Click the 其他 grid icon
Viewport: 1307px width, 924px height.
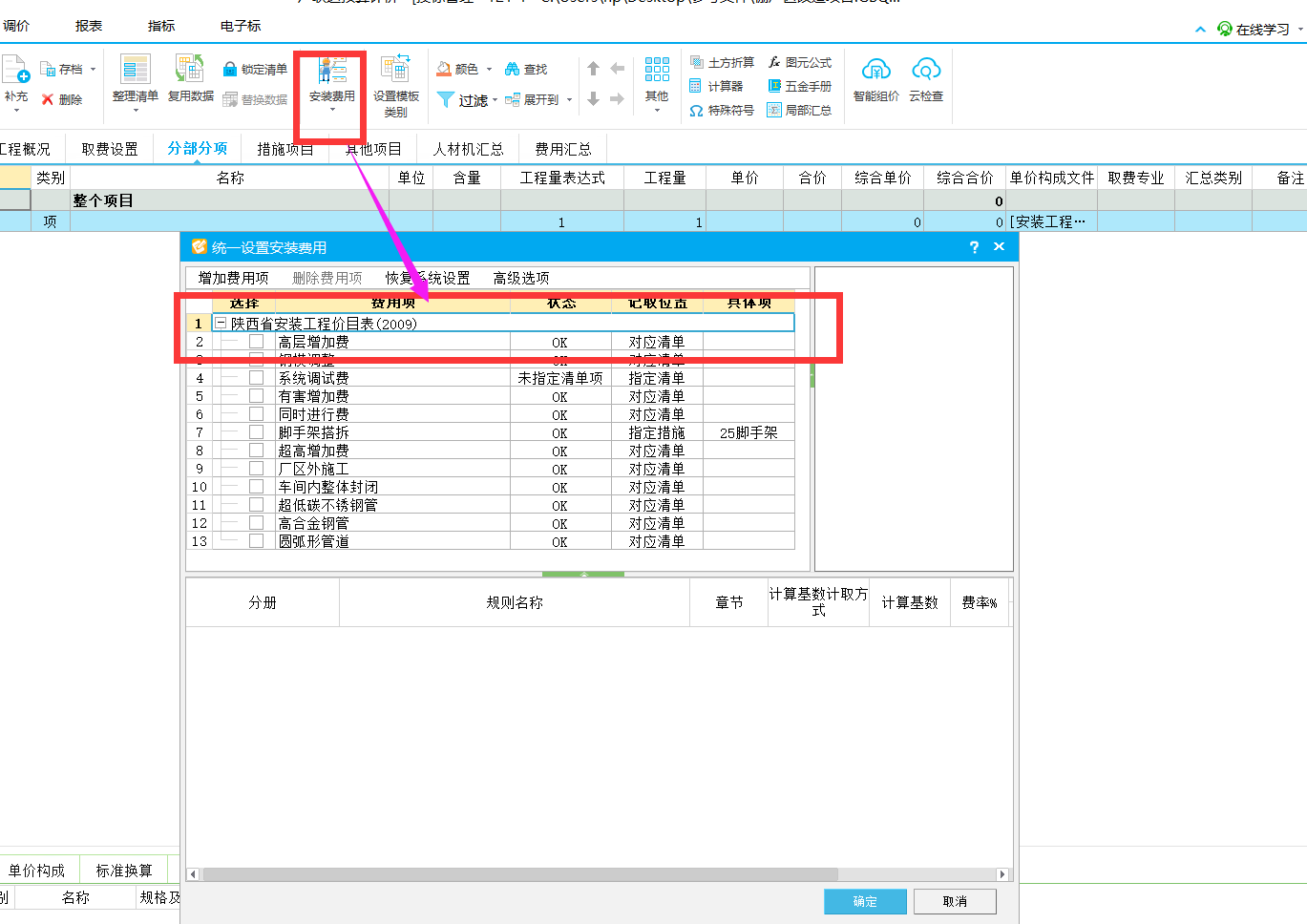[657, 70]
